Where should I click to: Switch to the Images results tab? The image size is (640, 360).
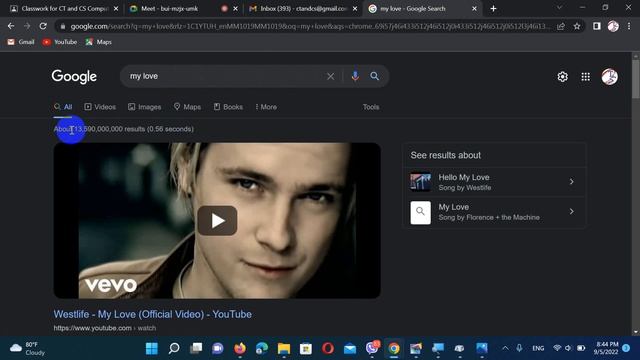tap(144, 107)
